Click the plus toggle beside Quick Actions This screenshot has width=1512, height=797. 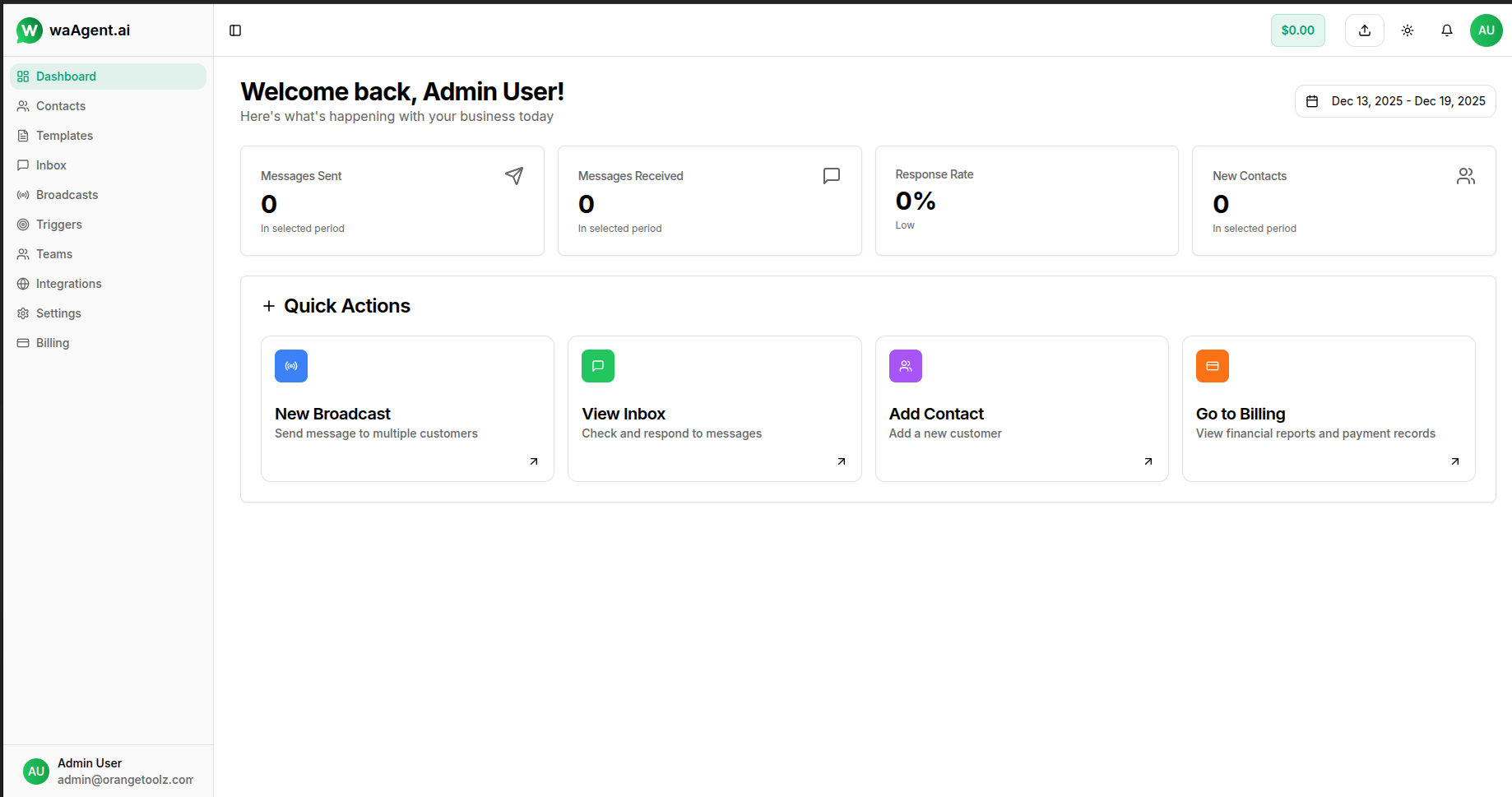pyautogui.click(x=268, y=305)
